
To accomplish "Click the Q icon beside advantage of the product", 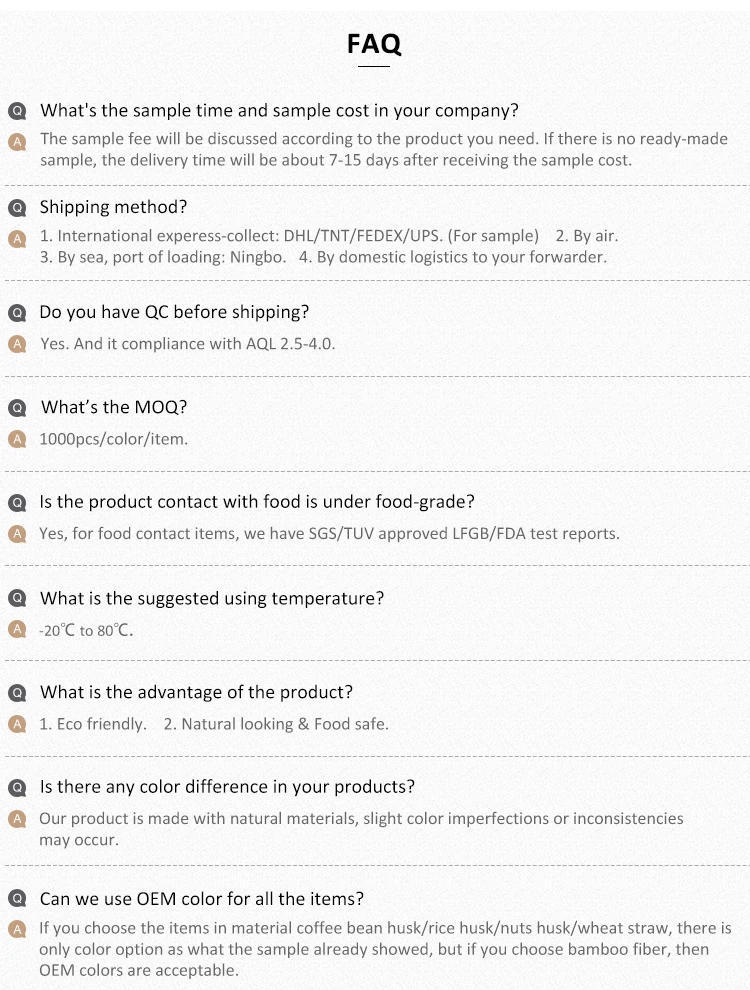I will click(x=16, y=693).
